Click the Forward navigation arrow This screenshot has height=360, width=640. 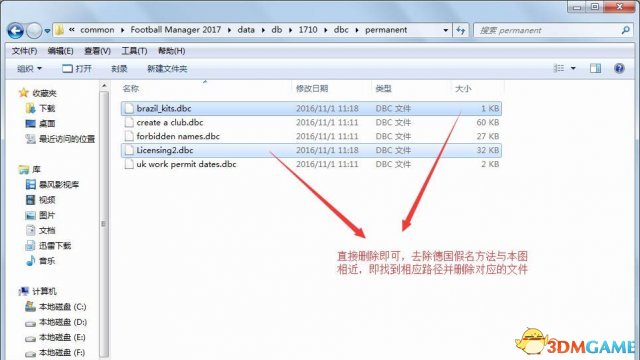(34, 30)
